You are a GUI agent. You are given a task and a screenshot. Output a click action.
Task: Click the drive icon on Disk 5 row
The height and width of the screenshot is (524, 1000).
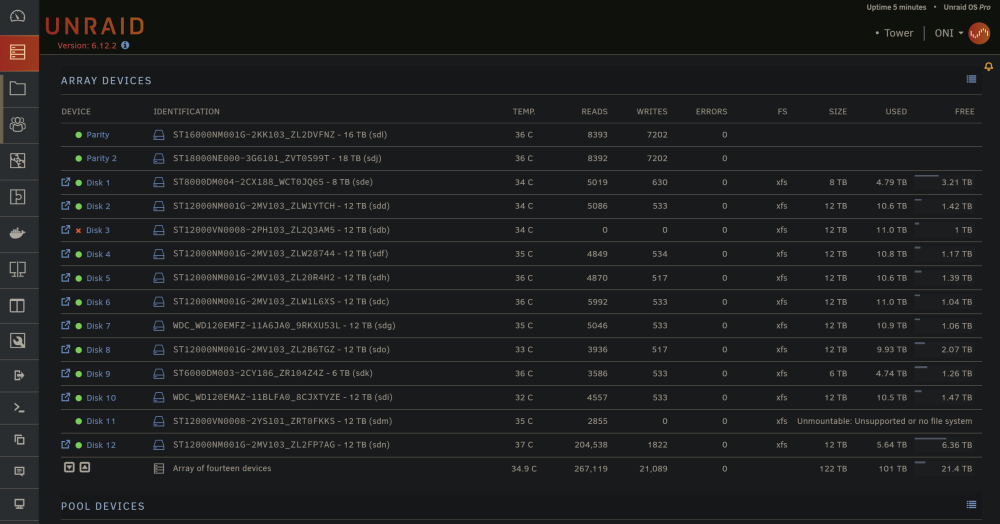point(159,278)
